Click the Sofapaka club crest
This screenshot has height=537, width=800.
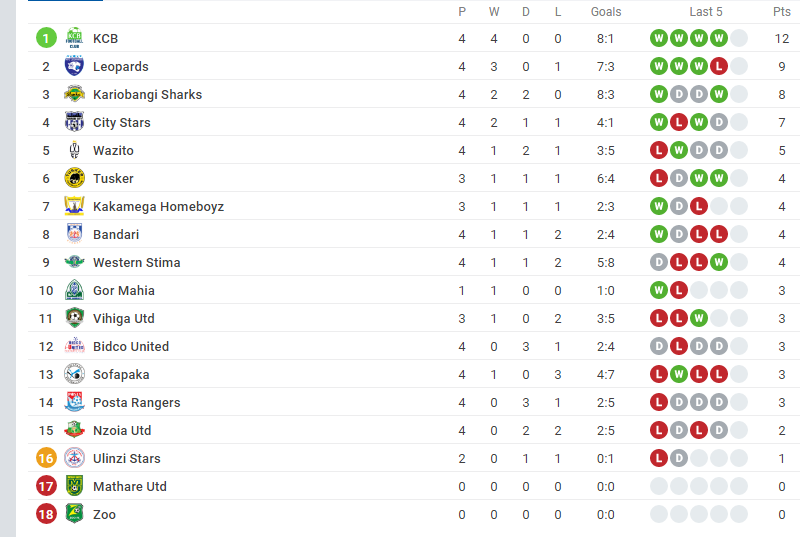point(74,374)
